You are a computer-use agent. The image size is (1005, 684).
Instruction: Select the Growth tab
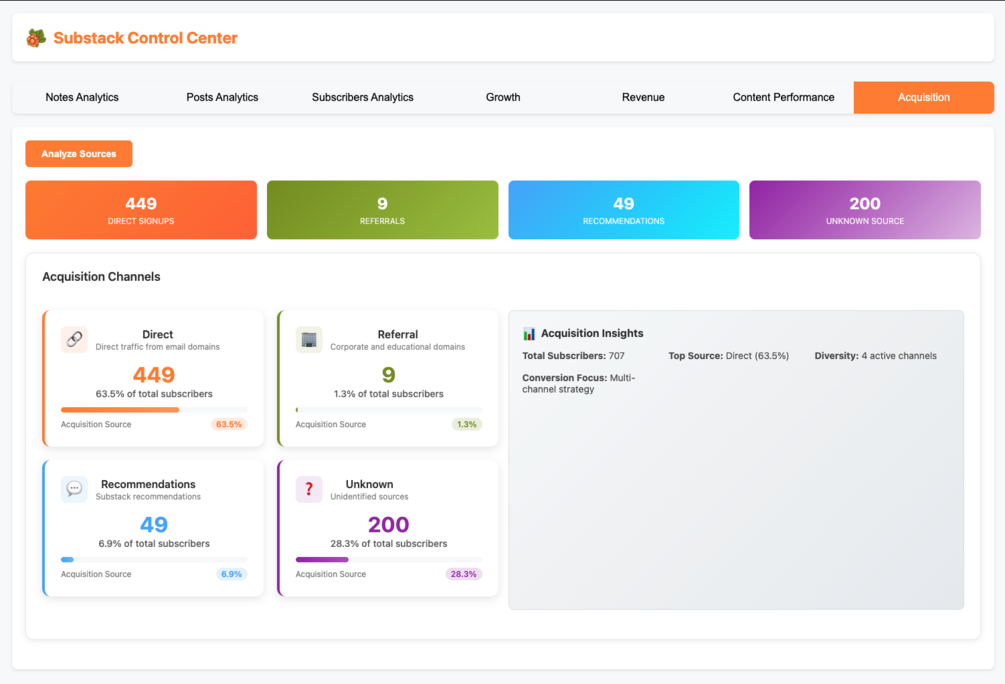click(x=503, y=97)
